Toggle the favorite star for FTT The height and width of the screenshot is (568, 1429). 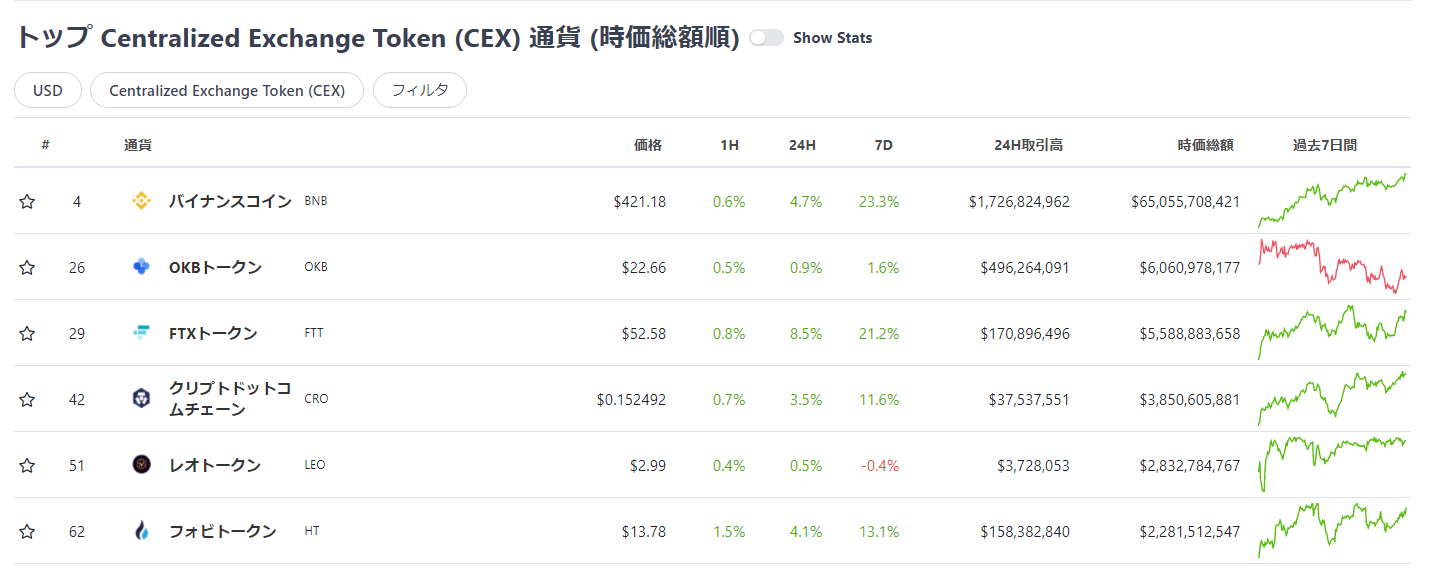coord(27,334)
